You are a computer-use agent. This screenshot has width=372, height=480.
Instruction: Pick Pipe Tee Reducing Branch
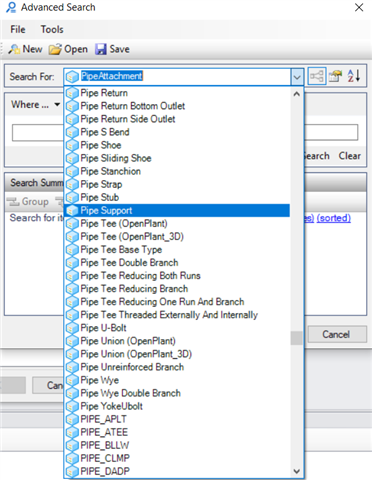(x=177, y=289)
